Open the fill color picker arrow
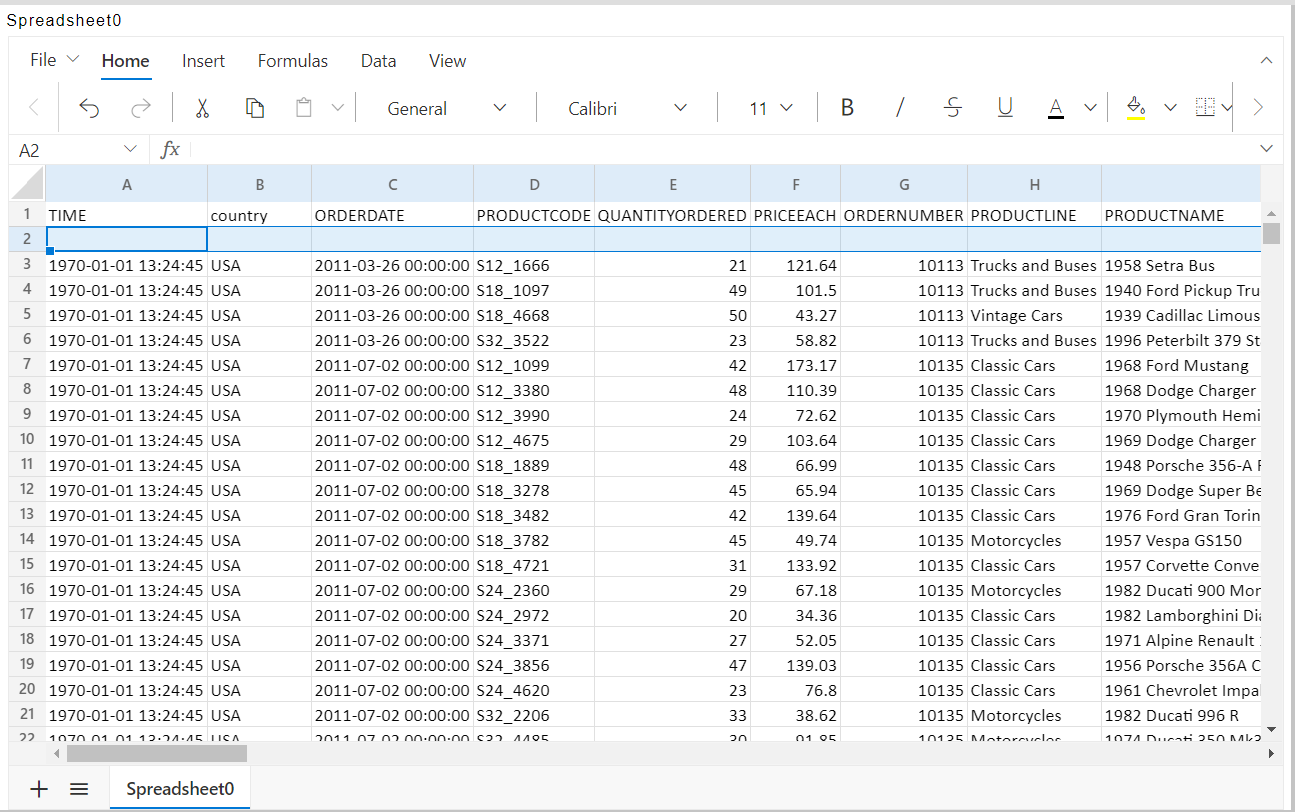Viewport: 1295px width, 812px height. click(1170, 108)
